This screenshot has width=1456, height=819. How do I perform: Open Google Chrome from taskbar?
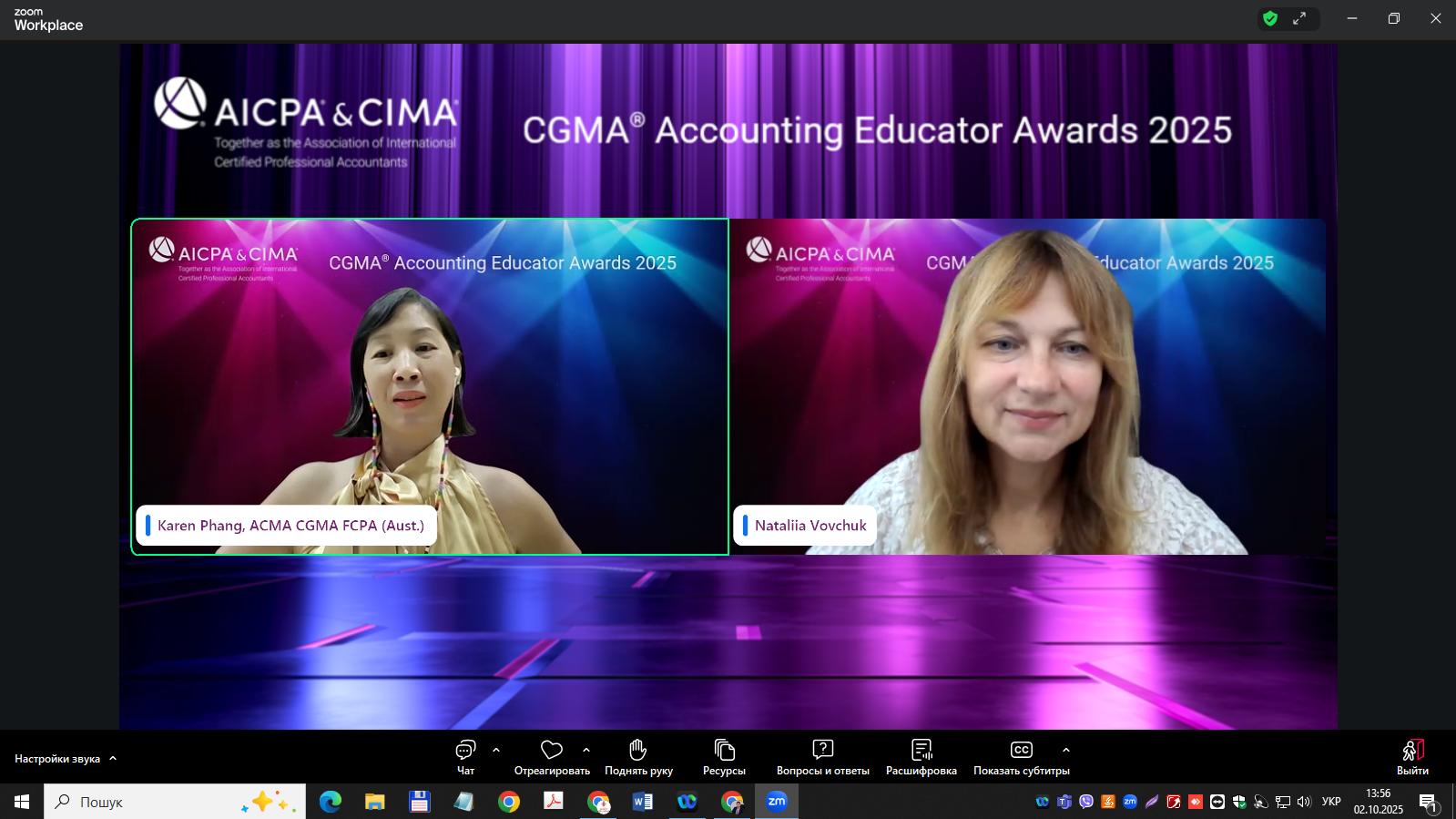[508, 802]
